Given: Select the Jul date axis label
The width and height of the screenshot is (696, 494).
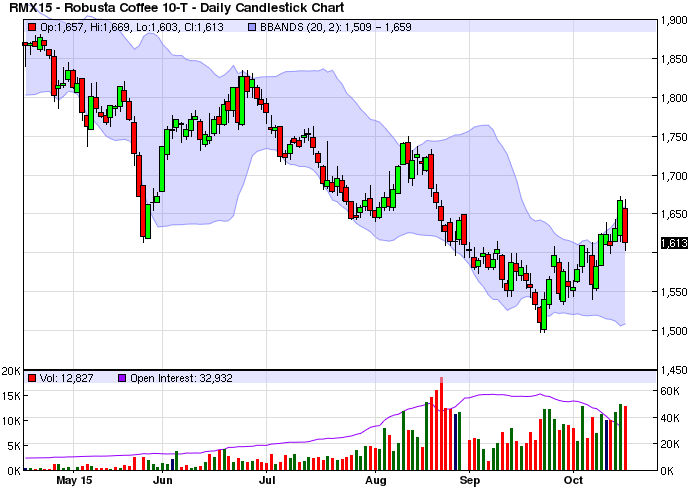Looking at the screenshot, I should tap(267, 481).
